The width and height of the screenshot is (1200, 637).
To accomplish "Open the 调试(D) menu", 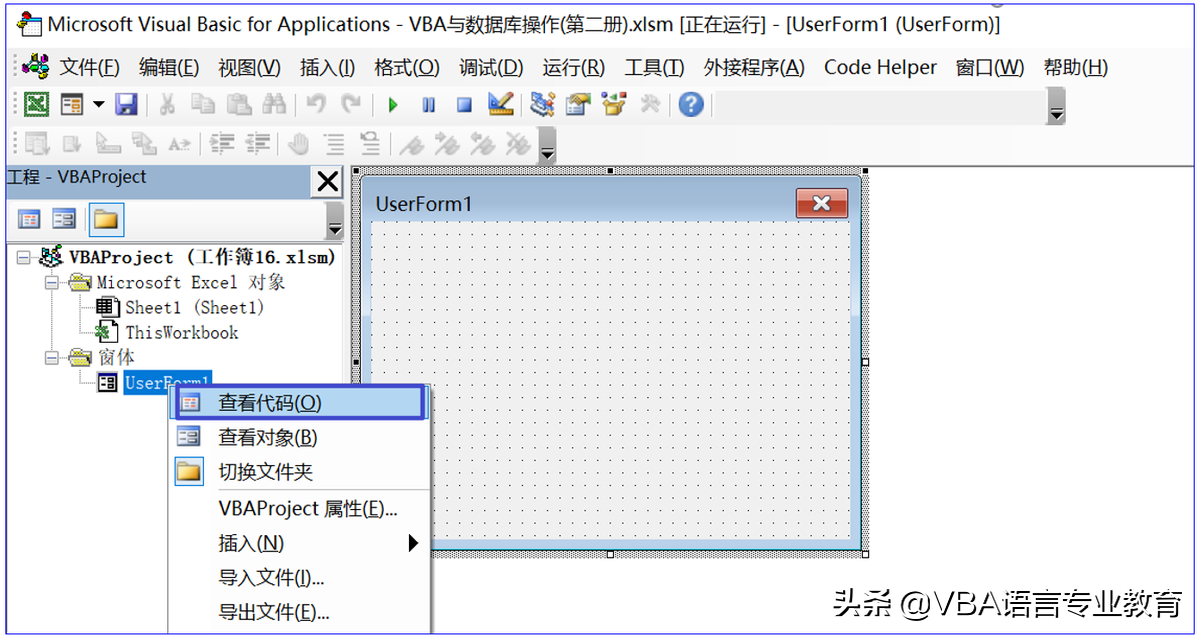I will [x=491, y=67].
